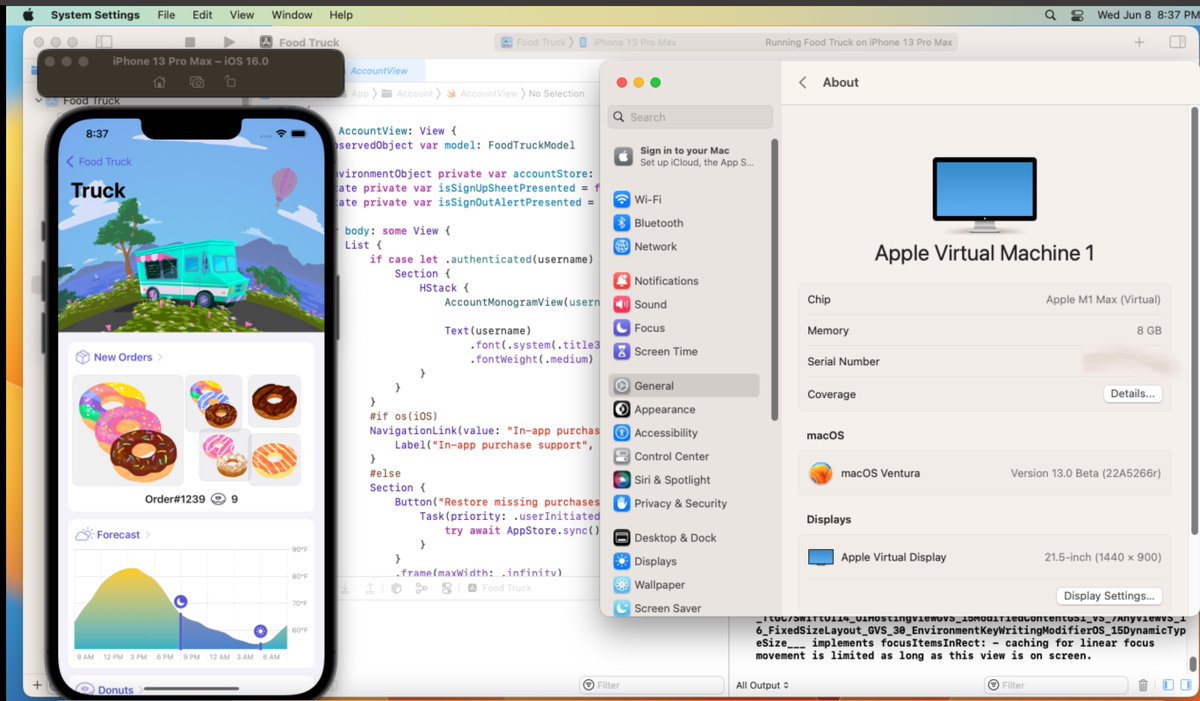Click No Selection in the jump bar
The height and width of the screenshot is (701, 1200).
click(556, 93)
